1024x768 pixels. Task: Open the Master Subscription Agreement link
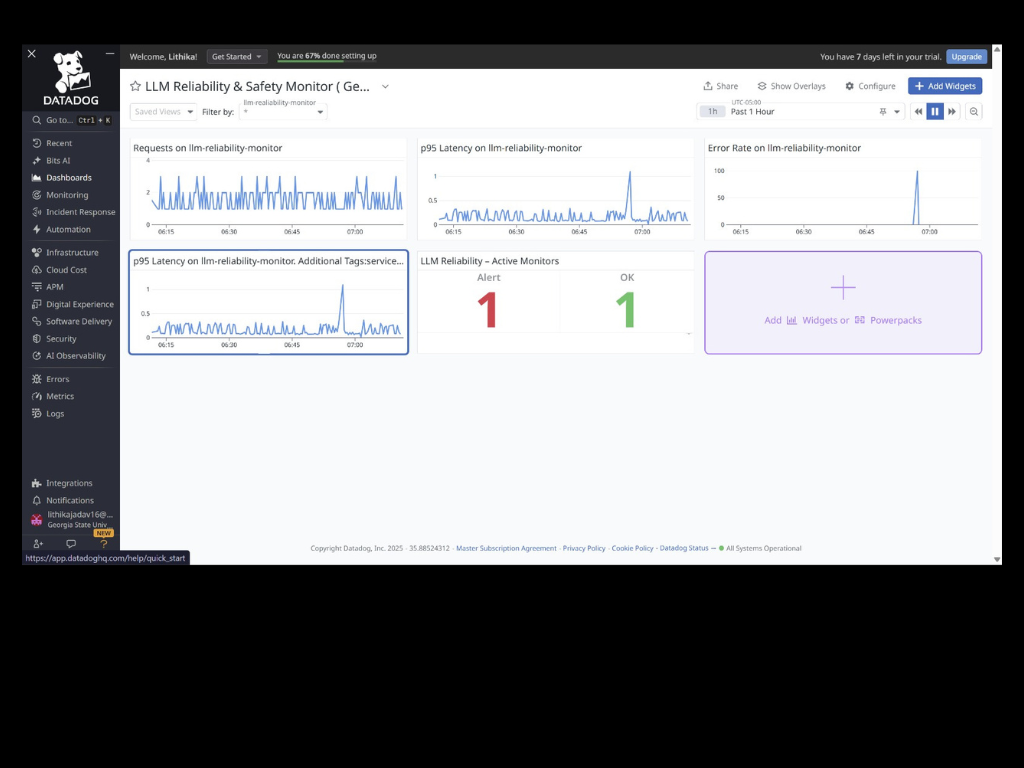click(x=506, y=549)
